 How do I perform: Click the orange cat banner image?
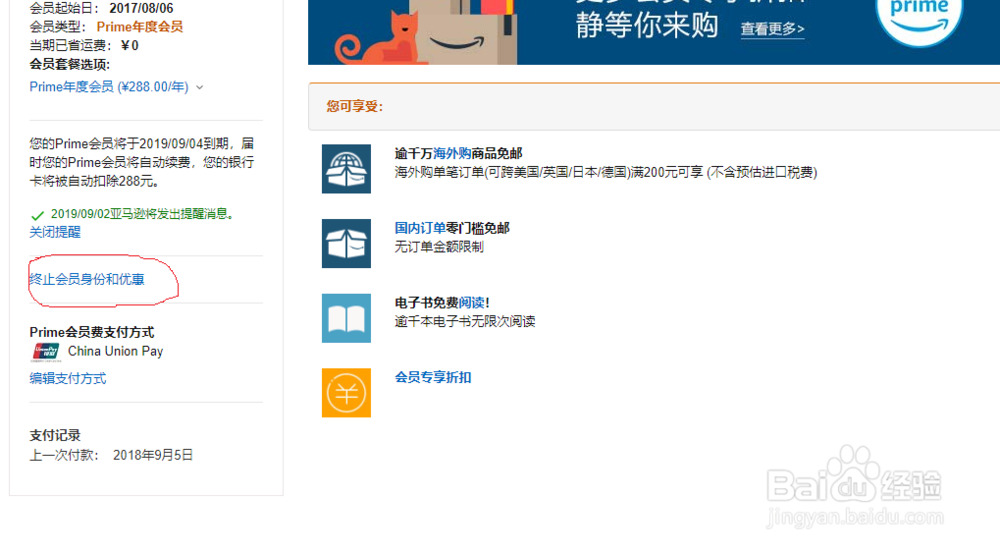(381, 37)
